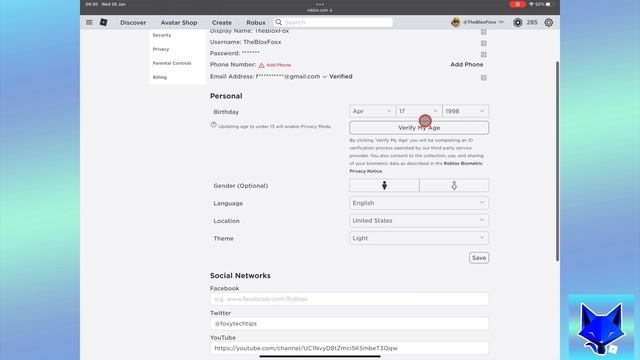
Task: Select the female gender option
Action: pos(454,185)
